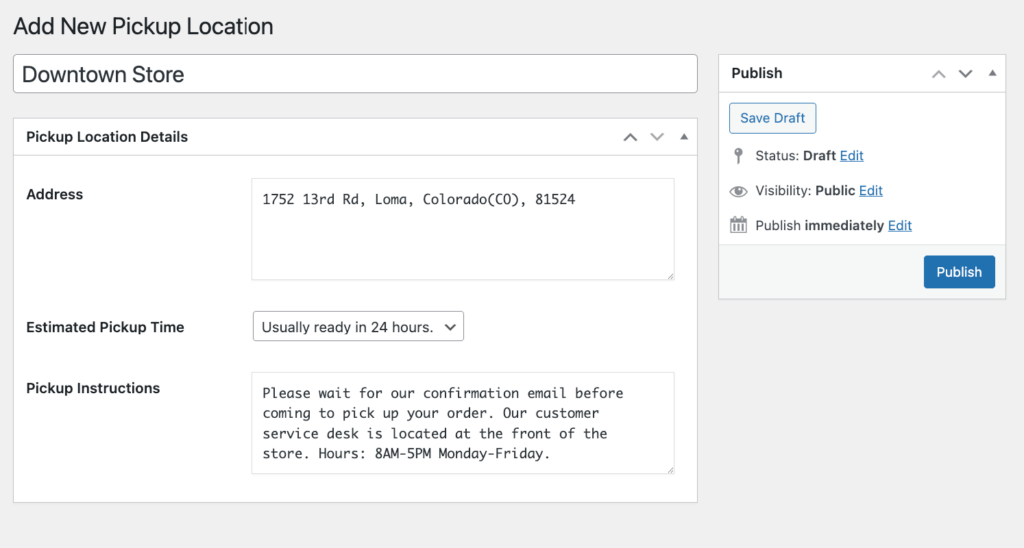Edit the Public visibility setting
Screen dimensions: 1024x548
[870, 191]
